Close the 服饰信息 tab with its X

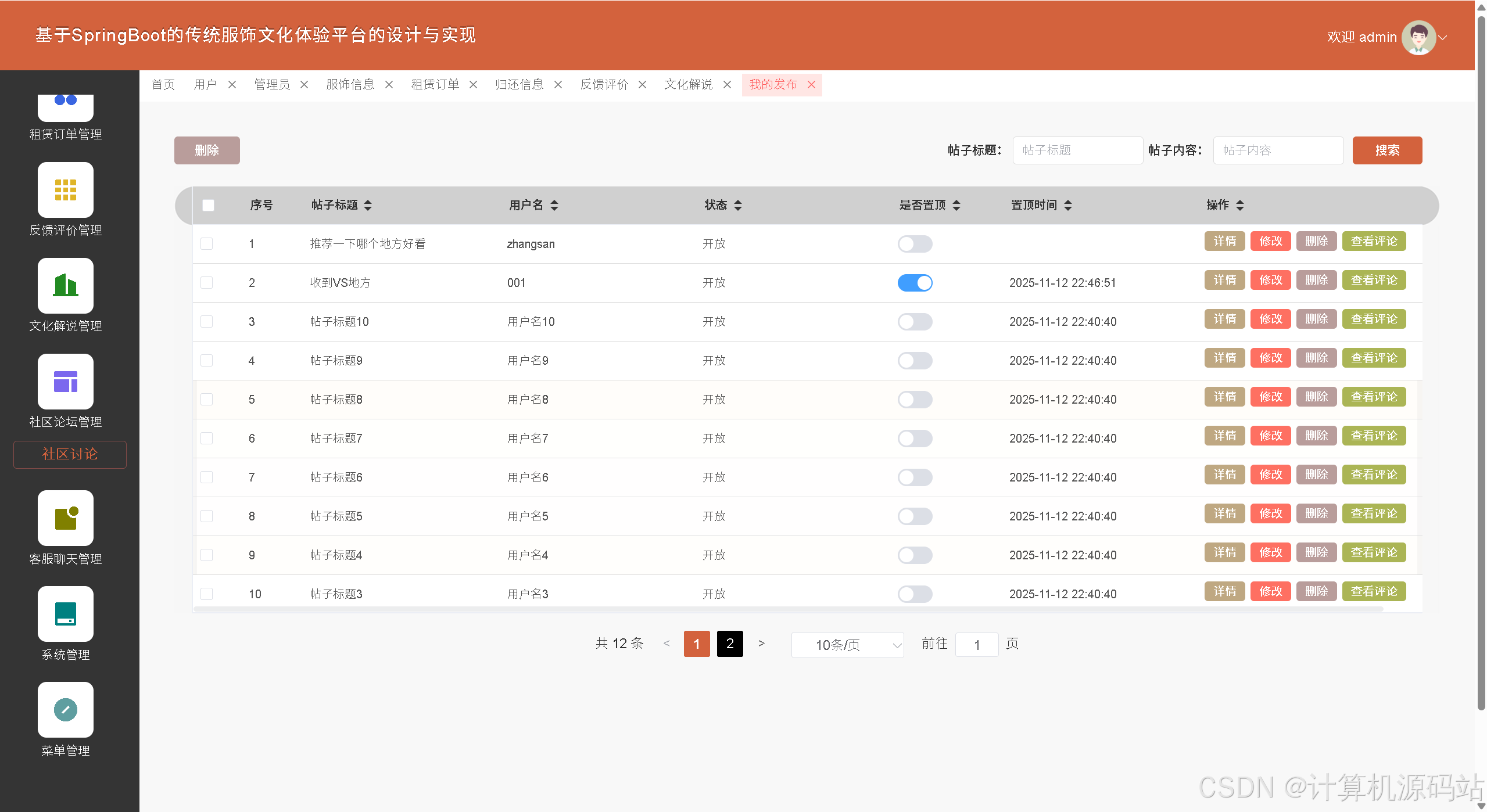coord(389,85)
